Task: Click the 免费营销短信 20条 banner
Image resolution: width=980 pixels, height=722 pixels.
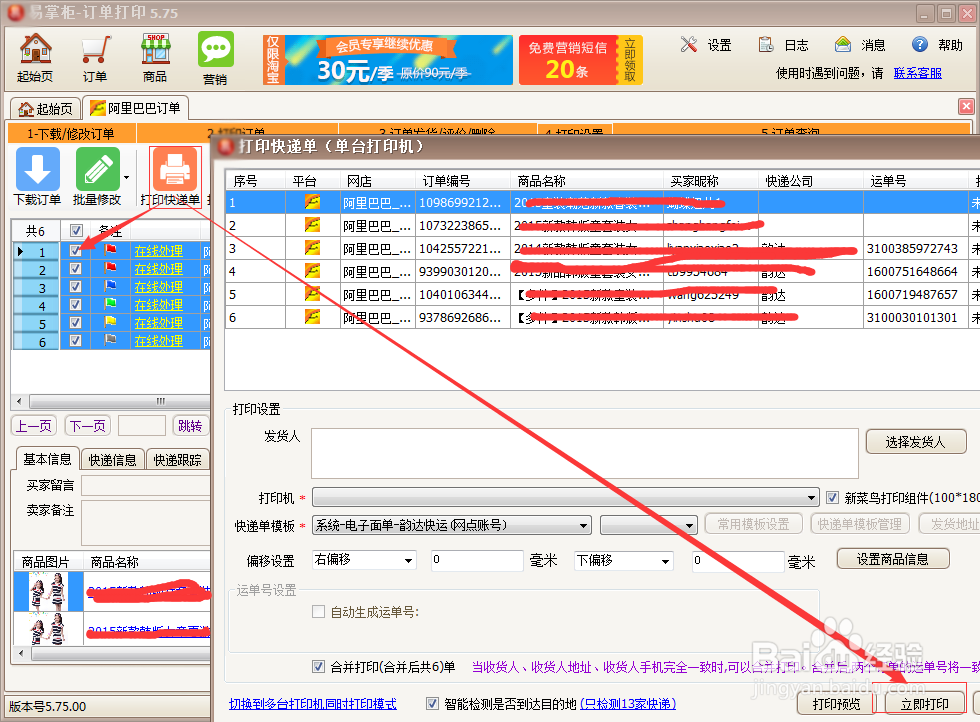Action: coord(581,60)
